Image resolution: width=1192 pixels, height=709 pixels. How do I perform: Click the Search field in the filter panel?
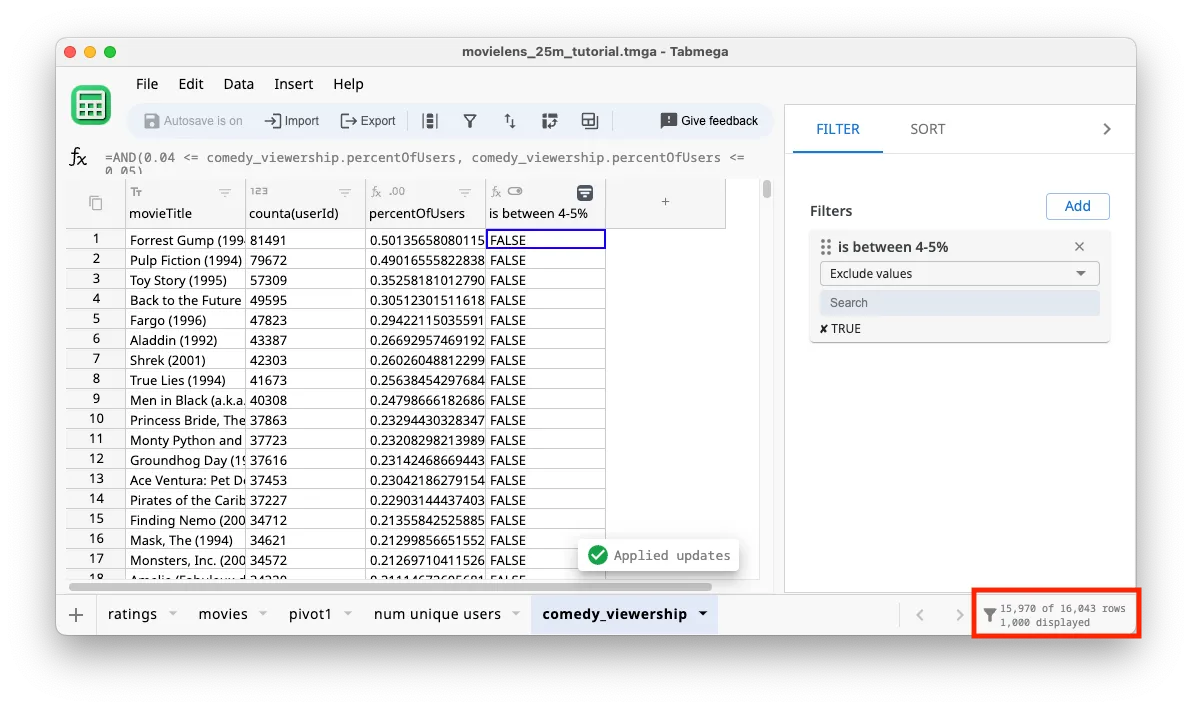click(x=959, y=302)
